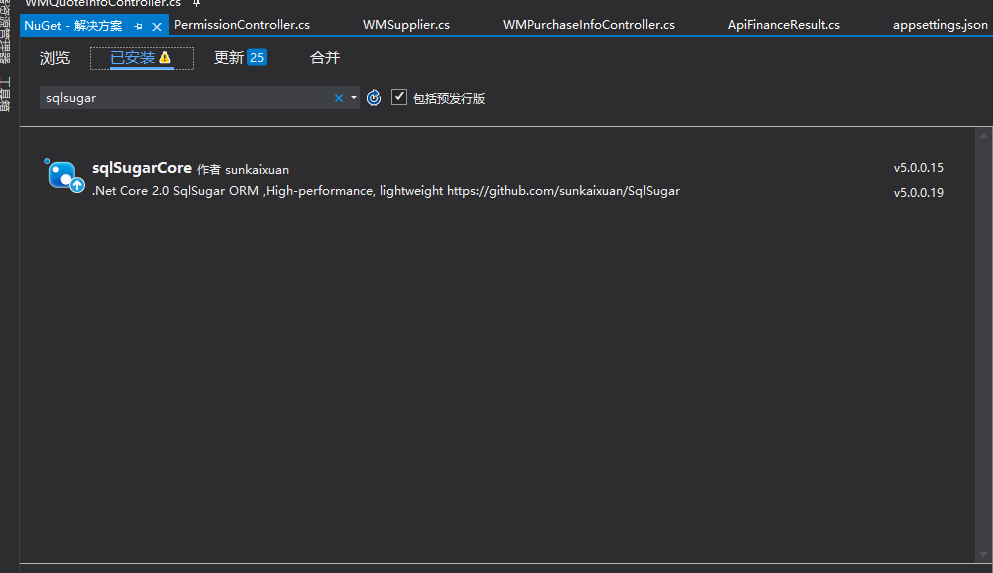
Task: Open the 更新 (Updates) tab
Action: pos(240,58)
